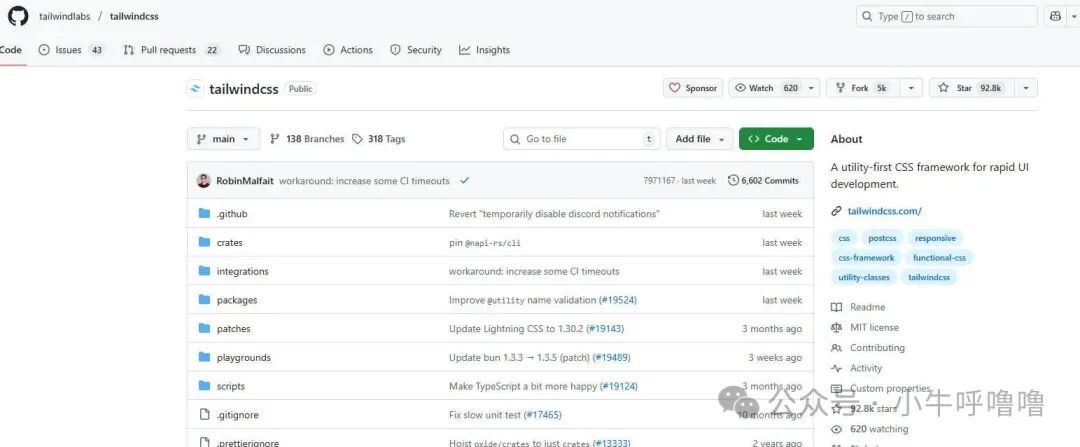Expand the Fork options dropdown arrow
The width and height of the screenshot is (1080, 447).
[x=911, y=88]
